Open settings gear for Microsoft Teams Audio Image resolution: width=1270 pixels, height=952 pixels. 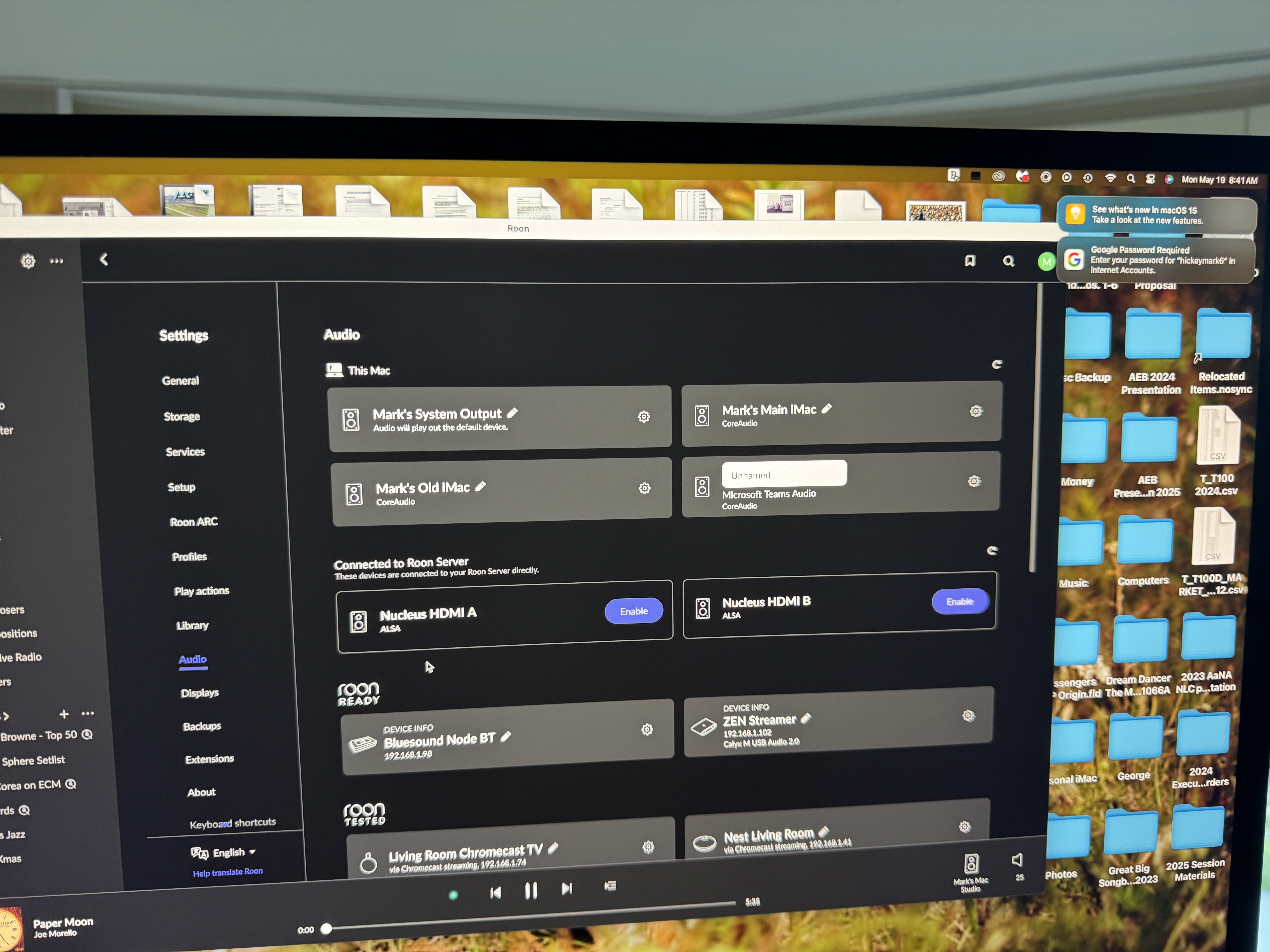tap(974, 481)
